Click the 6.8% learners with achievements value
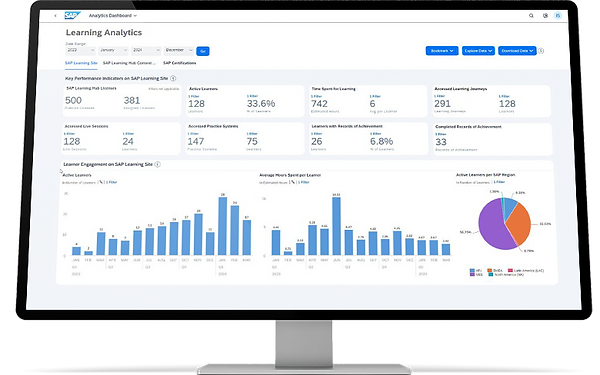The height and width of the screenshot is (375, 600). click(x=382, y=142)
